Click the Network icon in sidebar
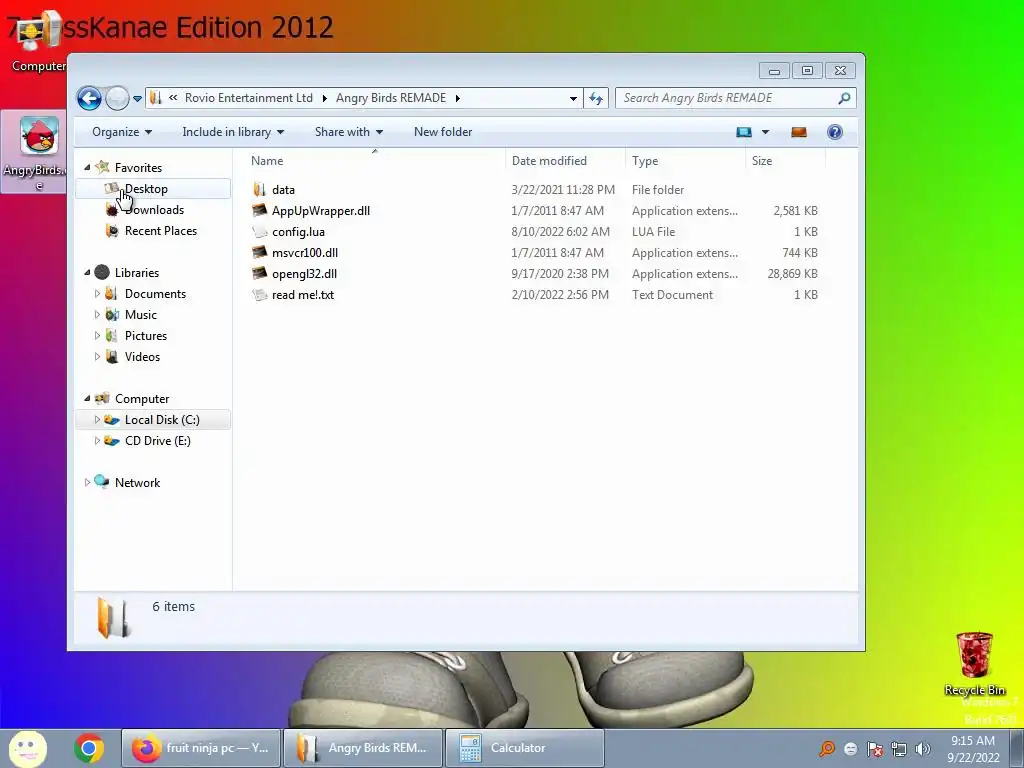The height and width of the screenshot is (768, 1024). 102,482
